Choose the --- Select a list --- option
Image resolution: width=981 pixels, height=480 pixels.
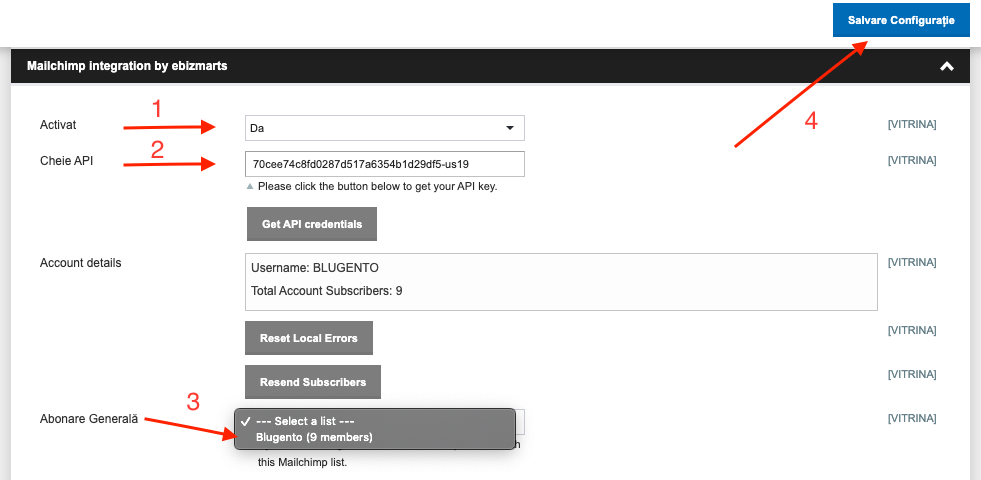(375, 421)
